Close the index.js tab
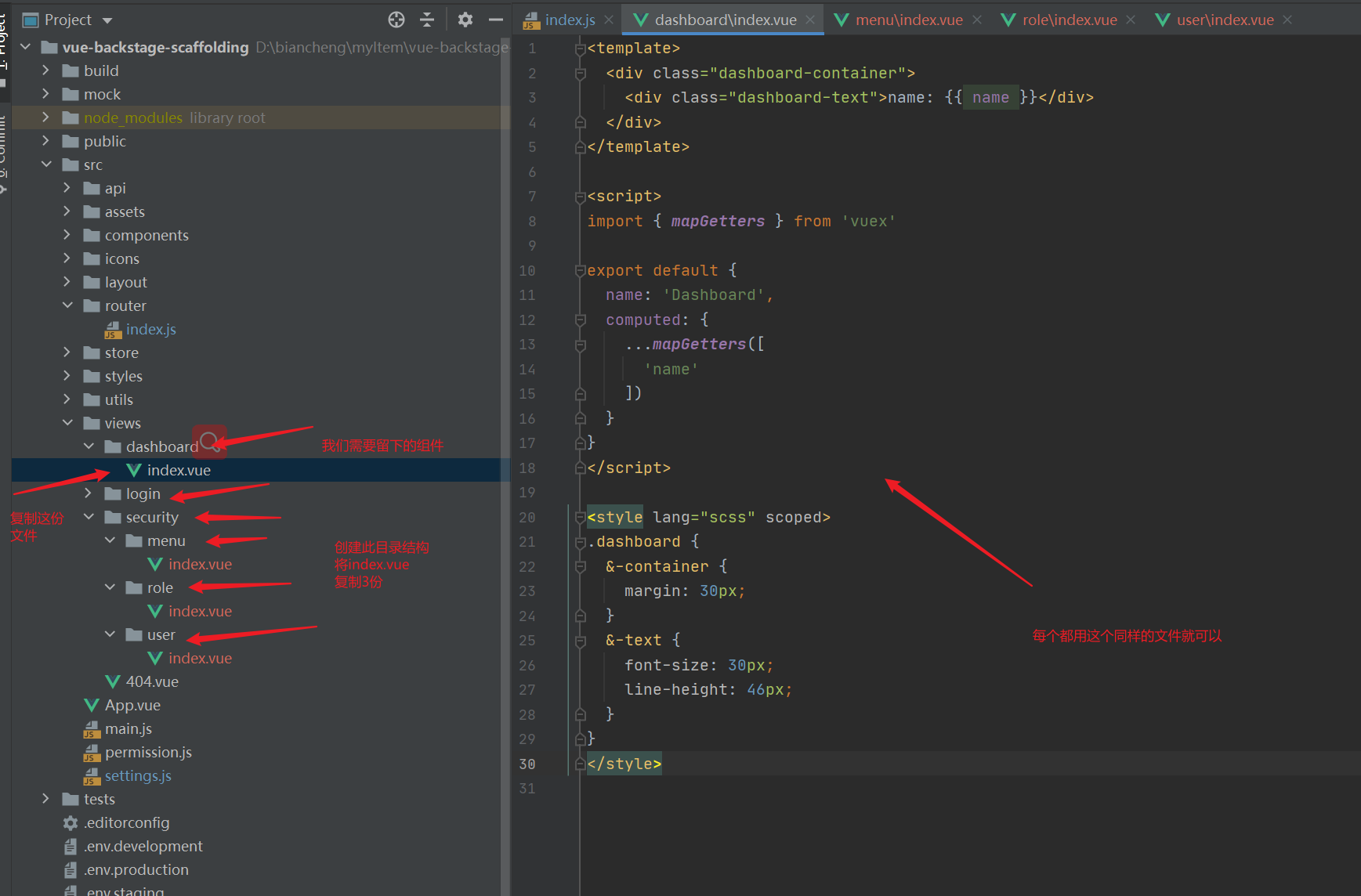The image size is (1361, 896). click(x=609, y=20)
